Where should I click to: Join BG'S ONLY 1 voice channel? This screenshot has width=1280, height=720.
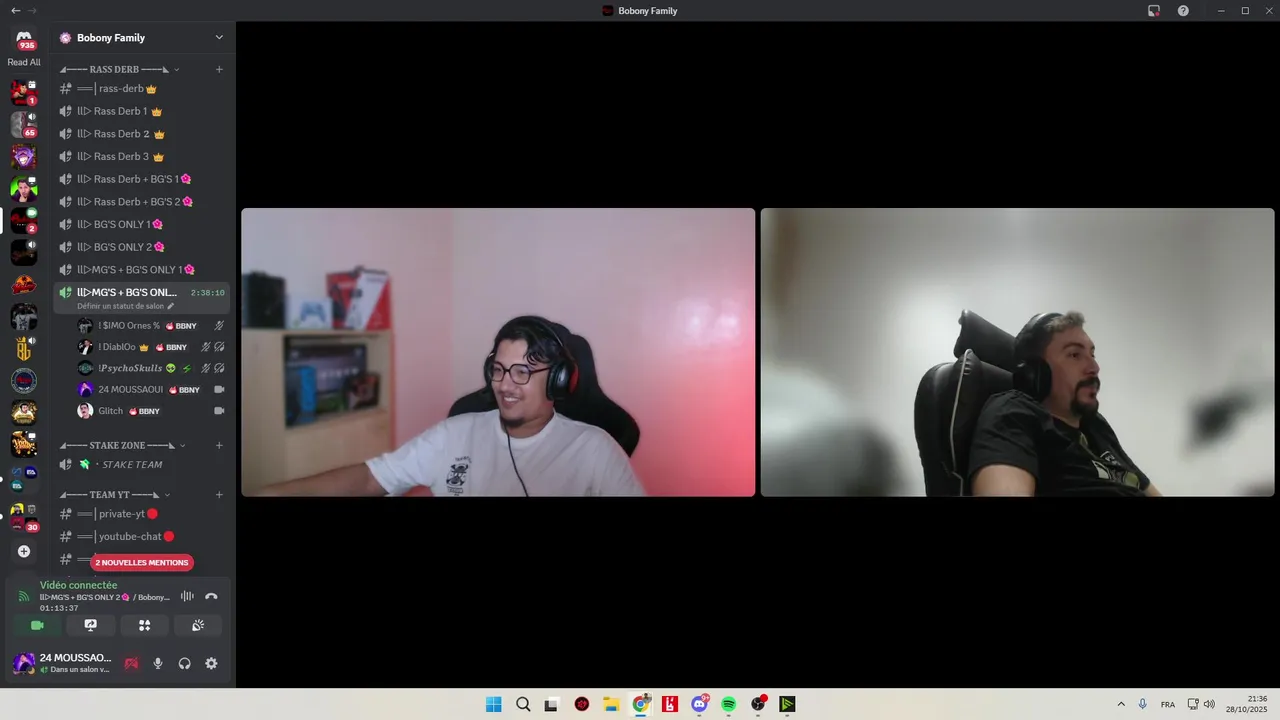[142, 224]
